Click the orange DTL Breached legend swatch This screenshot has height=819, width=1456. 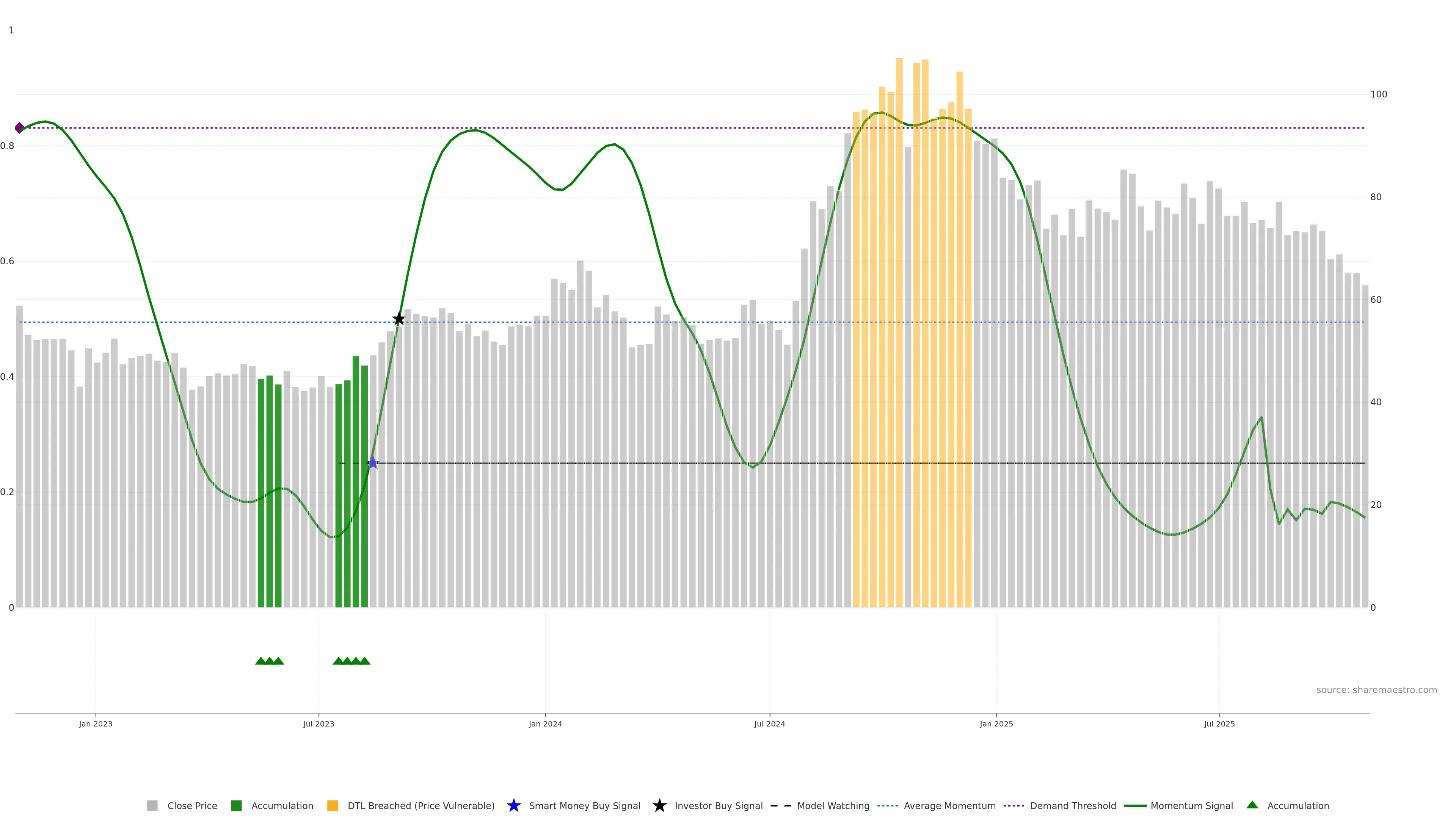pos(333,805)
